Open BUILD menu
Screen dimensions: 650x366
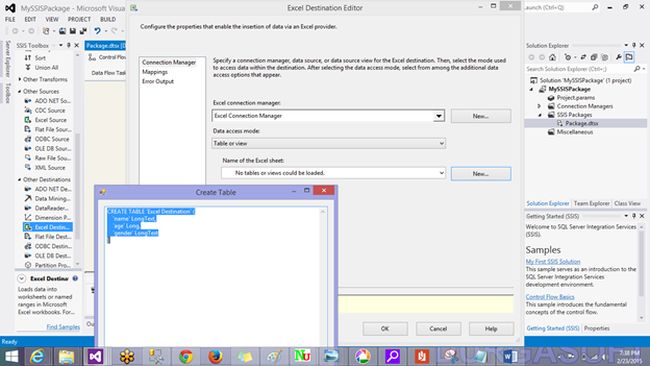click(108, 19)
